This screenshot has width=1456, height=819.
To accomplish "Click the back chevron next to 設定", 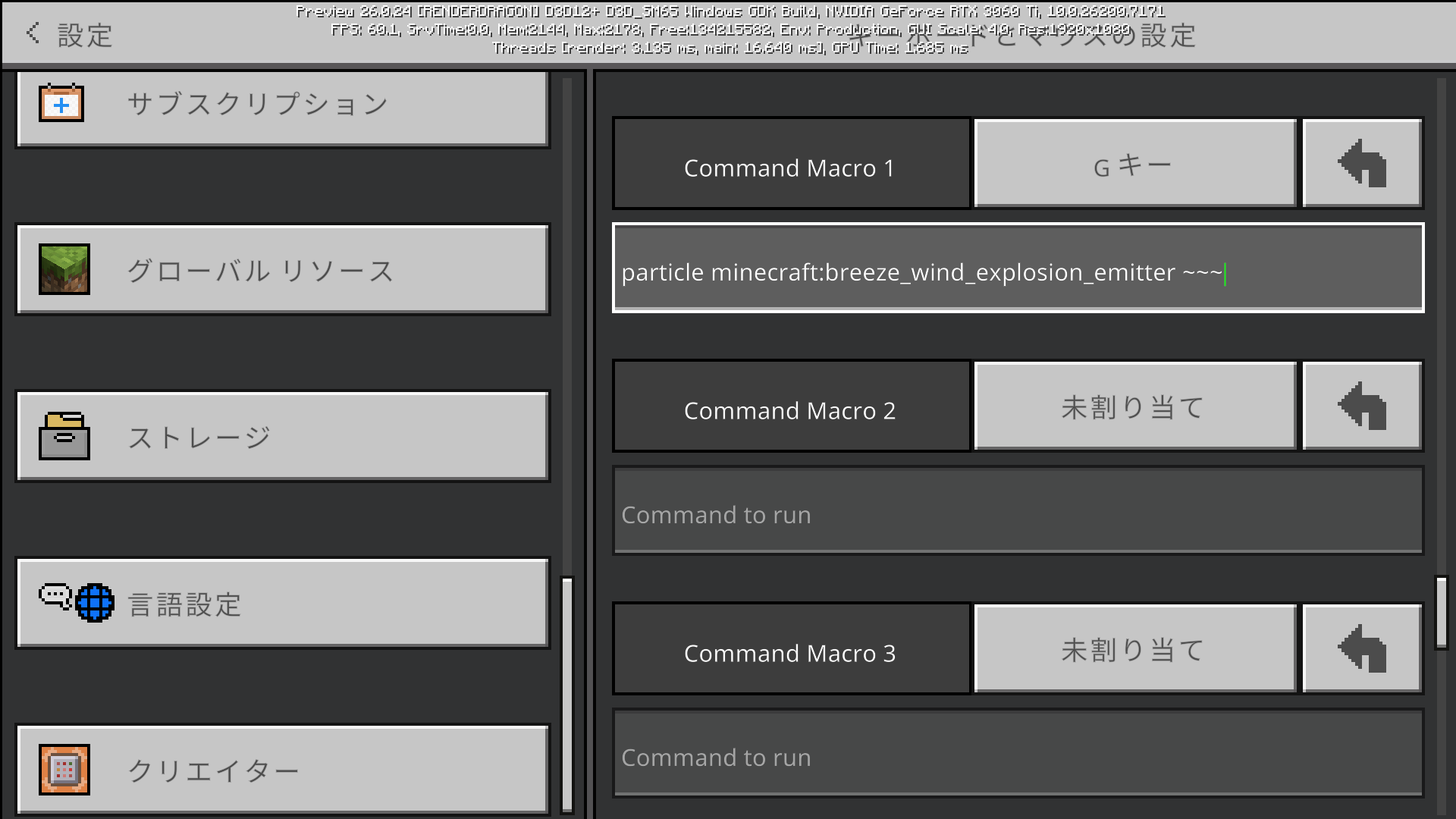I will tap(31, 33).
